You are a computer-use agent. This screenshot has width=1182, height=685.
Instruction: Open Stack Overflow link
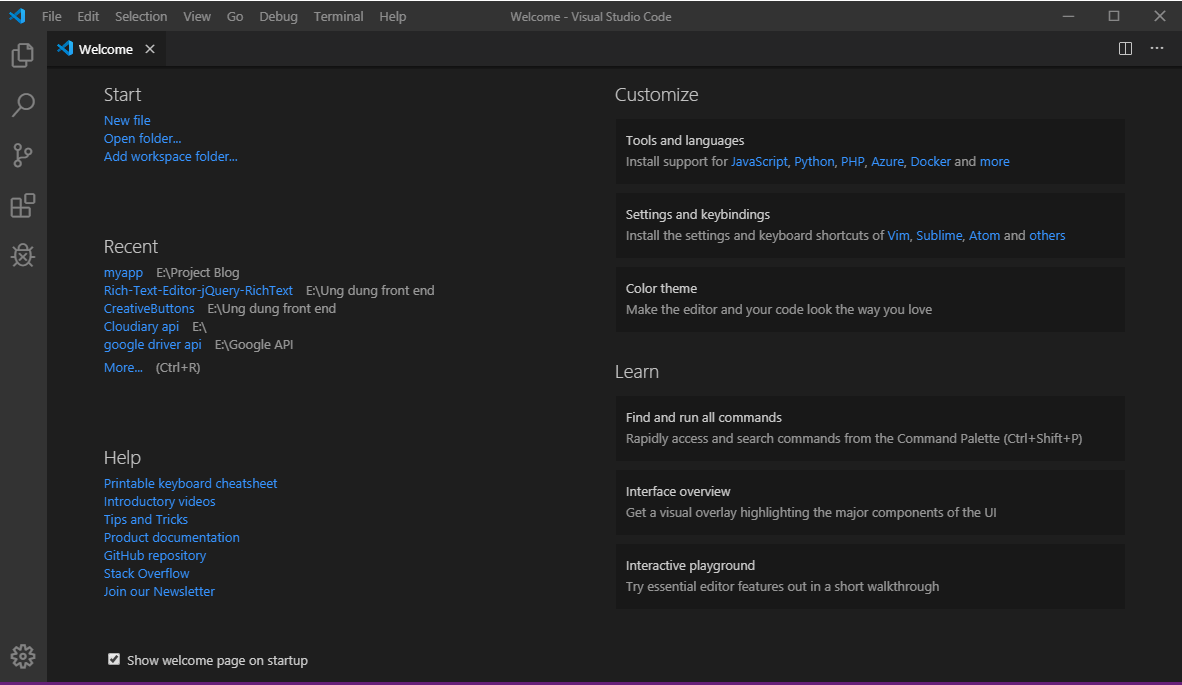(x=146, y=574)
